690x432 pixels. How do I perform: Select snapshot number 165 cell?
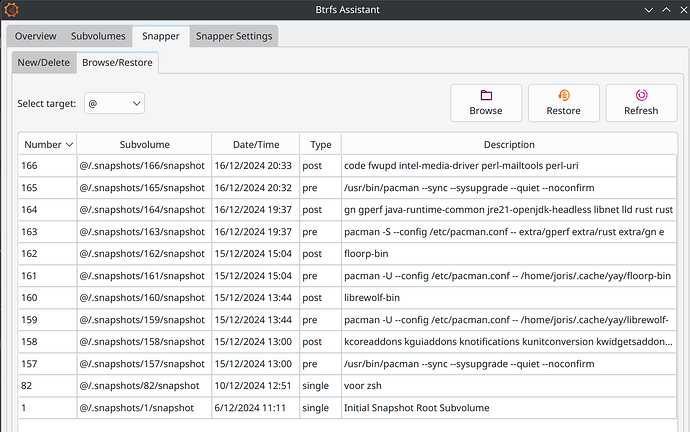(48, 188)
